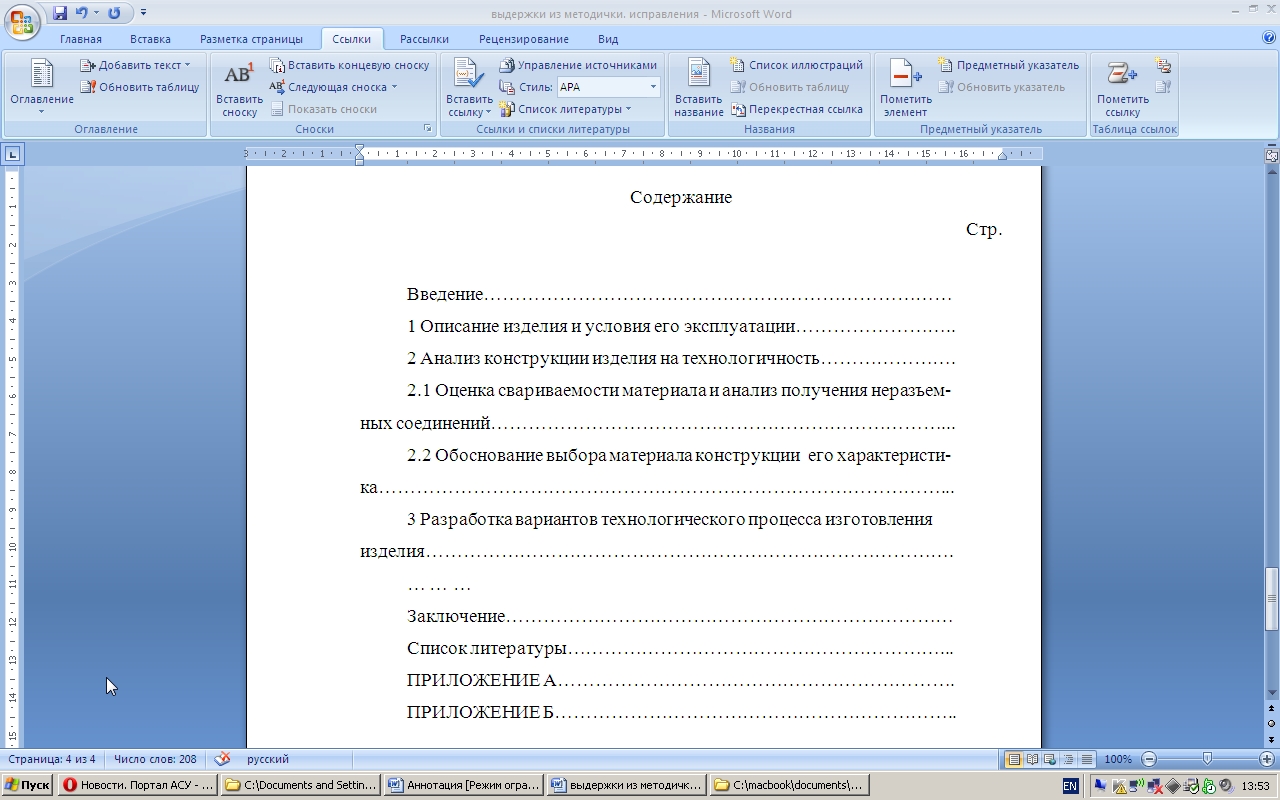Open Рецензирование tab
Viewport: 1280px width, 800px height.
click(x=523, y=39)
